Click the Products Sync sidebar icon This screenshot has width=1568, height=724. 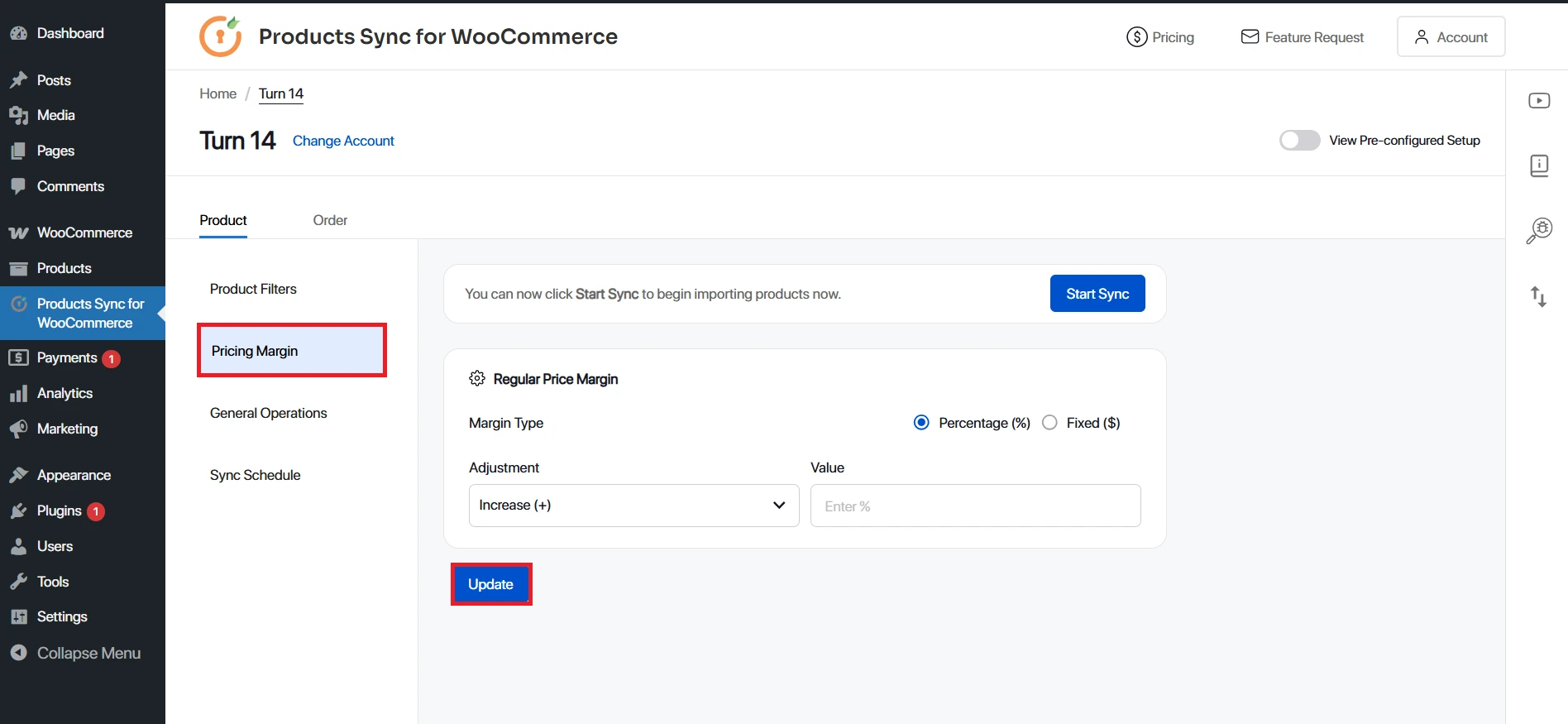pos(18,304)
